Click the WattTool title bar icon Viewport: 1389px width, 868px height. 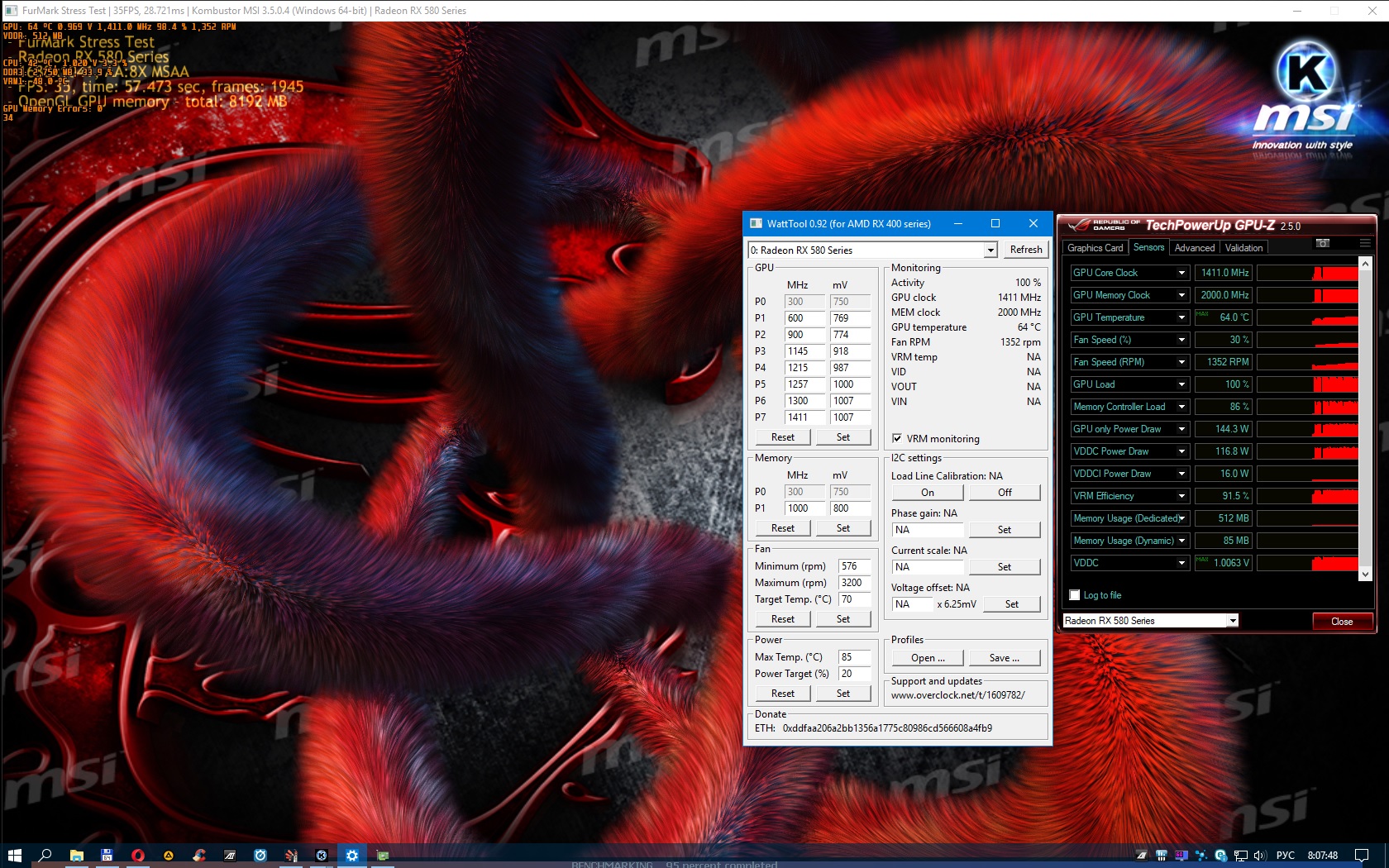click(756, 223)
